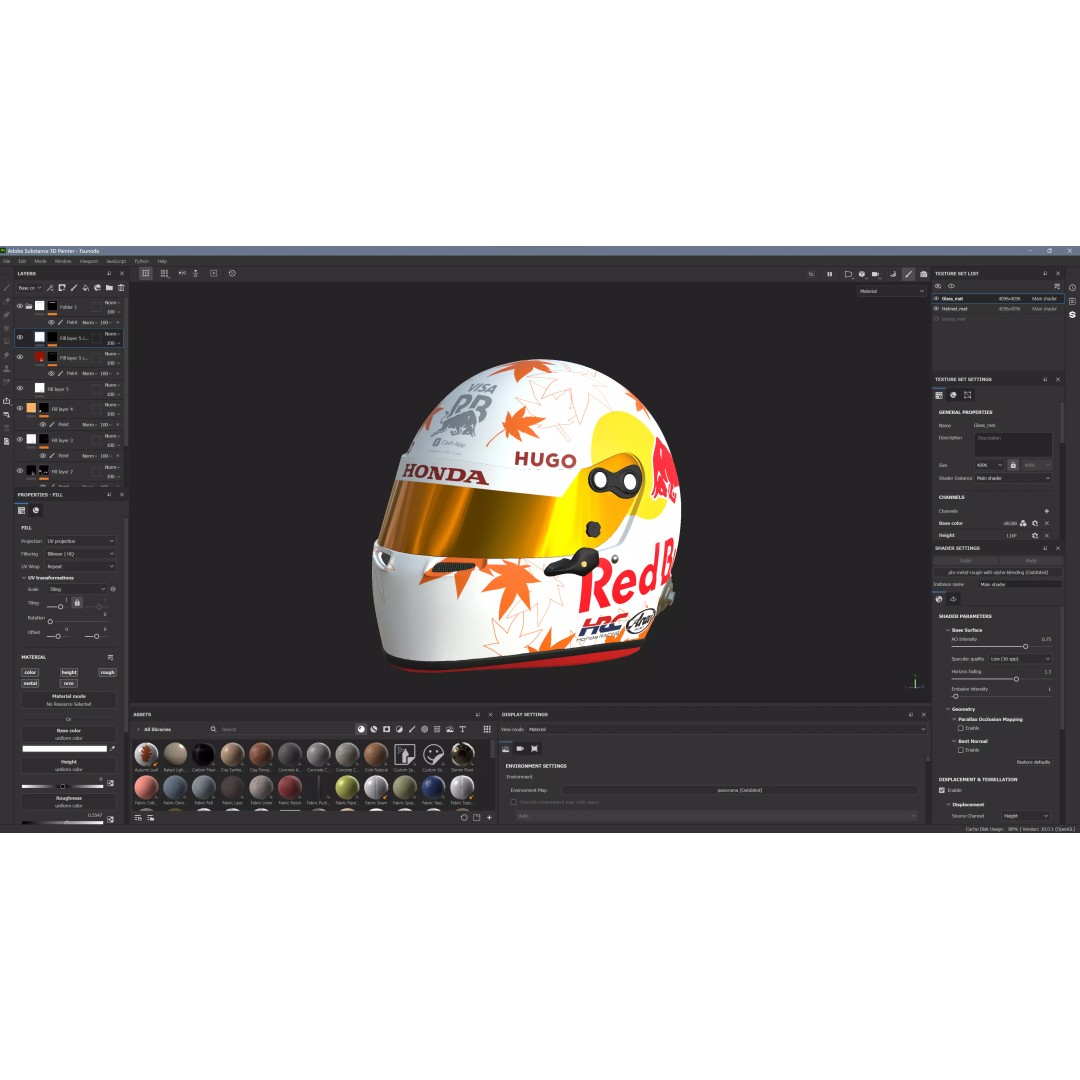1080x1080 pixels.
Task: Click the add folder icon in Layers panel
Action: tap(109, 288)
